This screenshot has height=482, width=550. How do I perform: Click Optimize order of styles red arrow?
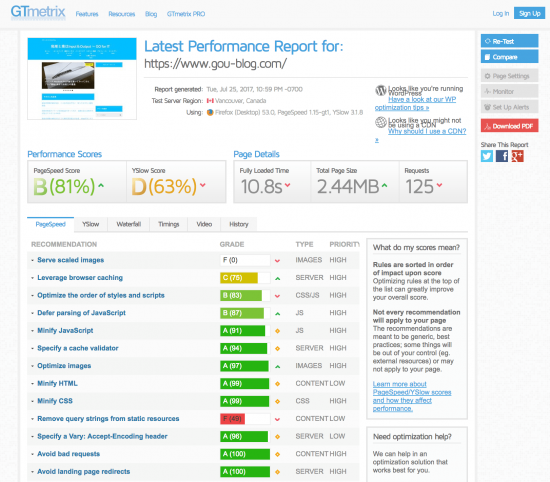coord(277,296)
